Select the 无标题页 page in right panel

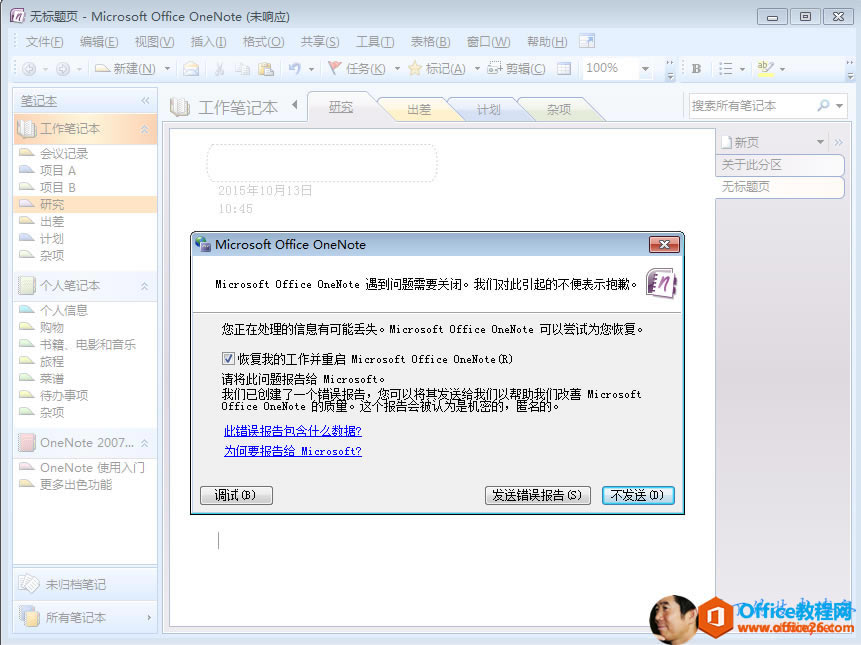779,188
